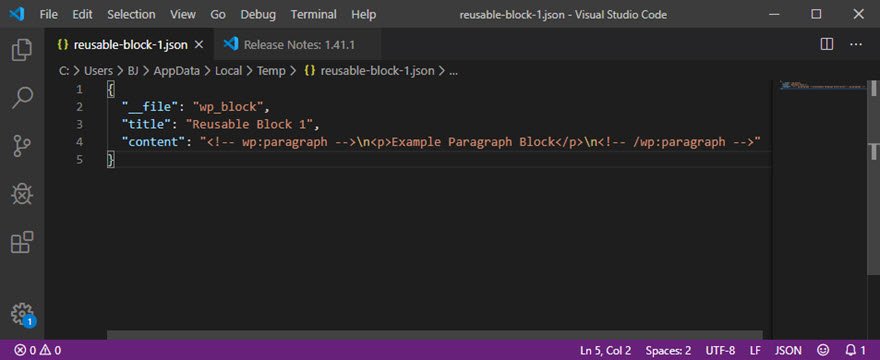Click LF end of line status item

[755, 350]
